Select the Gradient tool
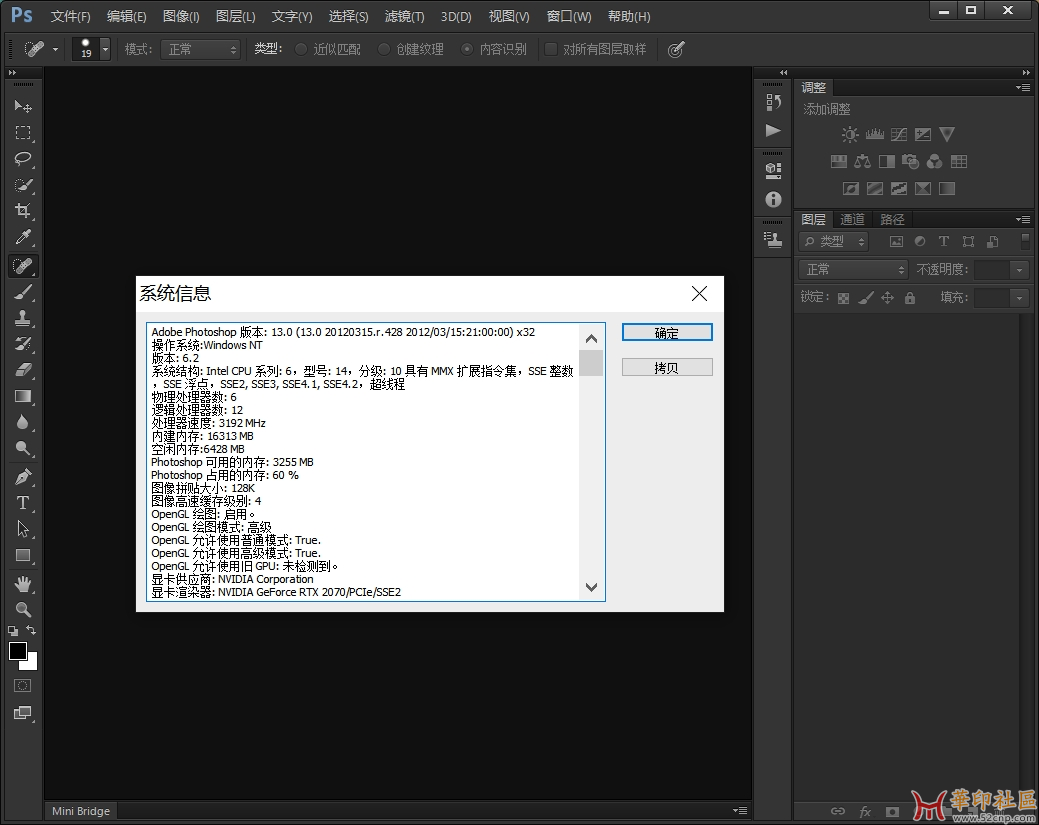1039x825 pixels. point(23,396)
